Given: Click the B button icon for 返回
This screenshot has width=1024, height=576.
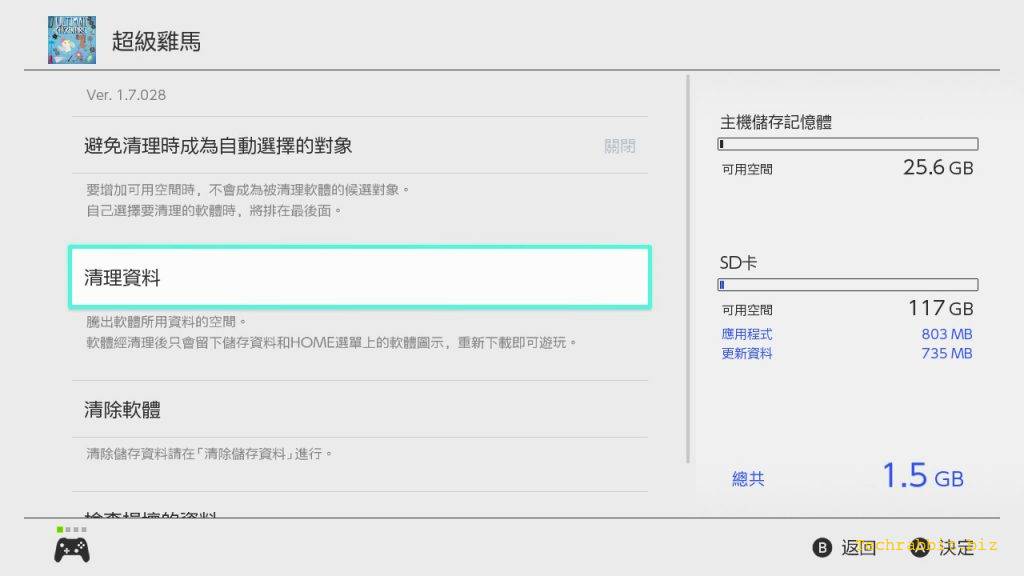Looking at the screenshot, I should pos(822,547).
